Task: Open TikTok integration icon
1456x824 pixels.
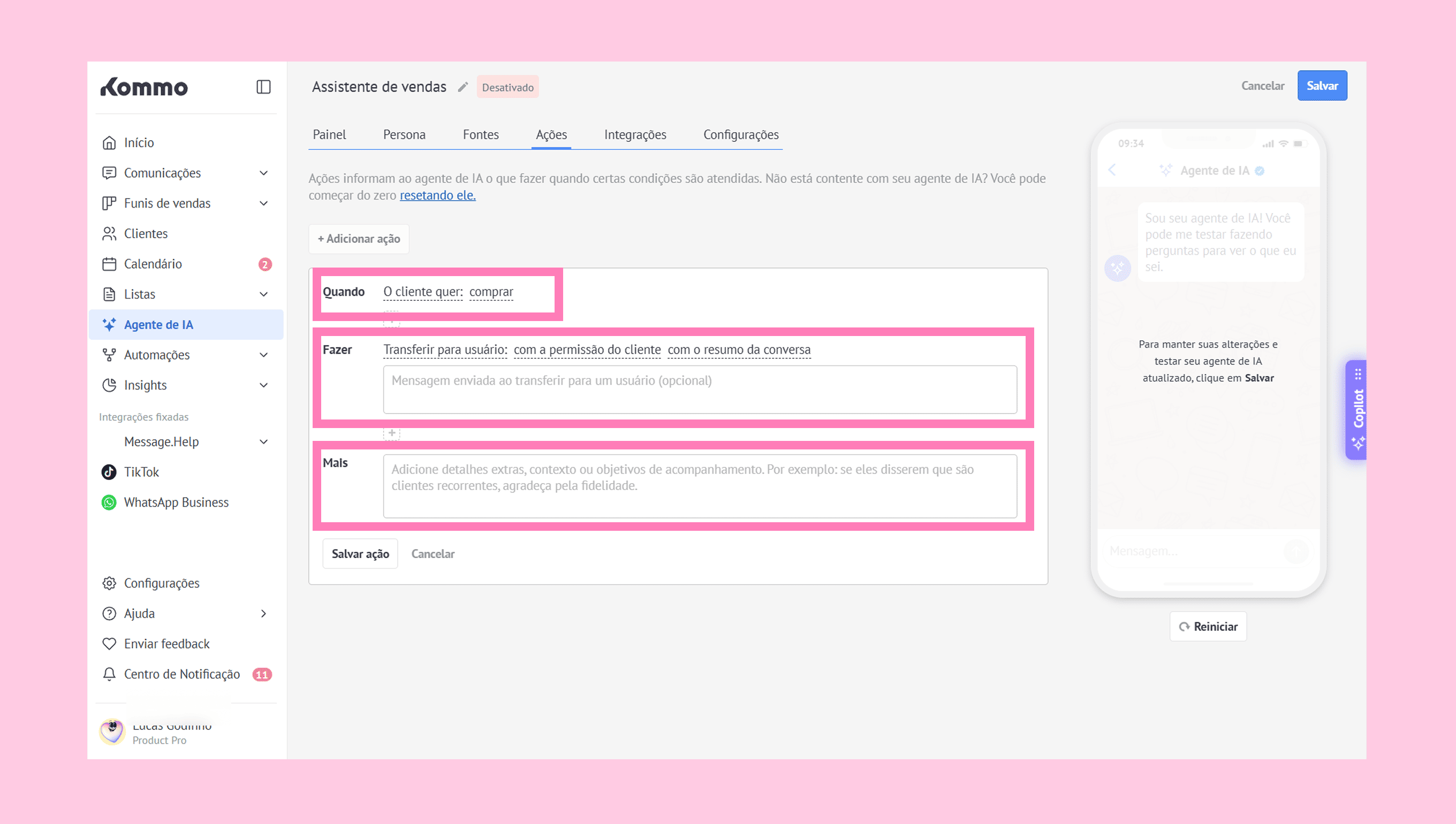Action: [109, 472]
